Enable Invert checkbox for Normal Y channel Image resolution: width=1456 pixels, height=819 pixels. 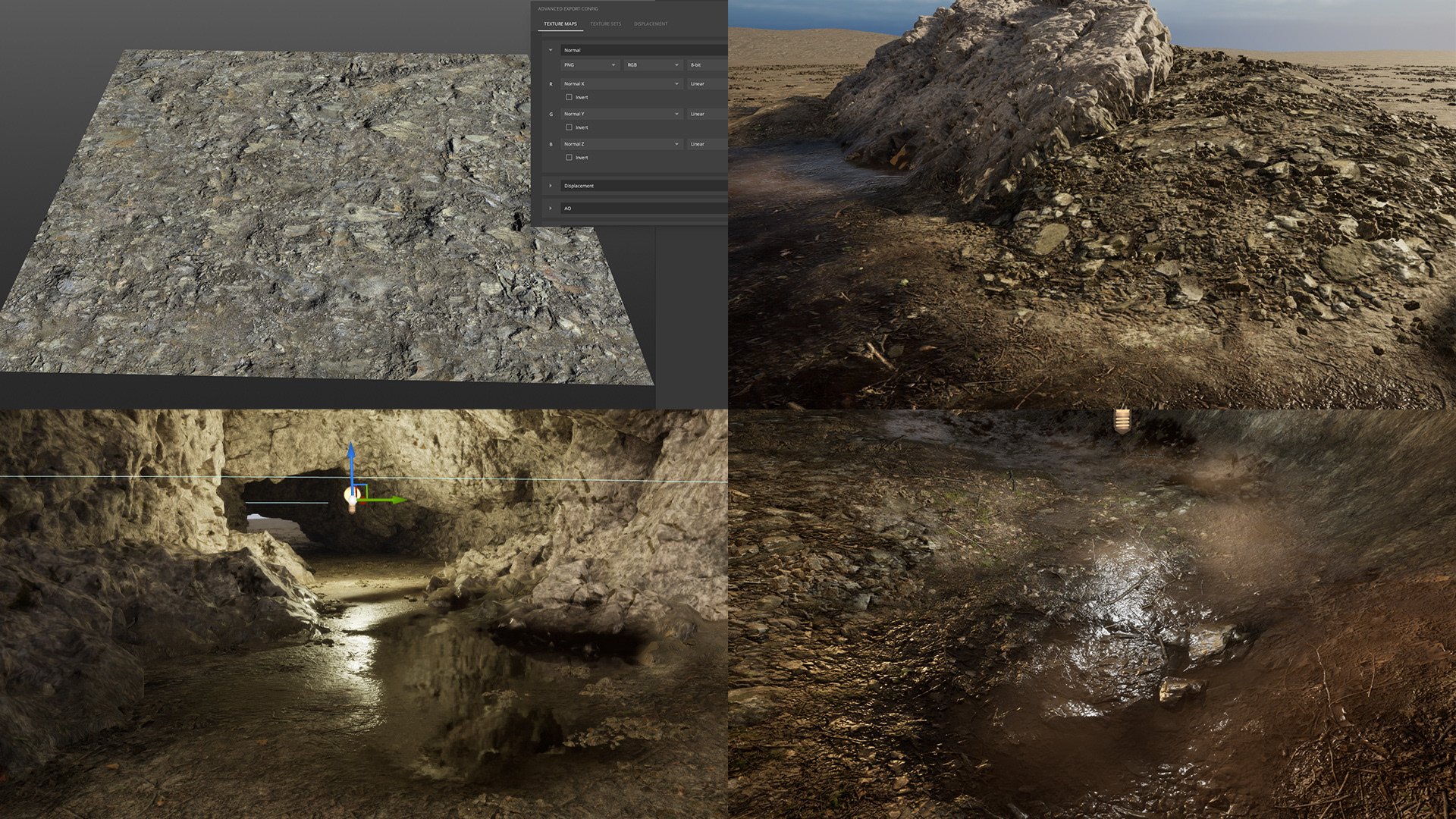[569, 127]
